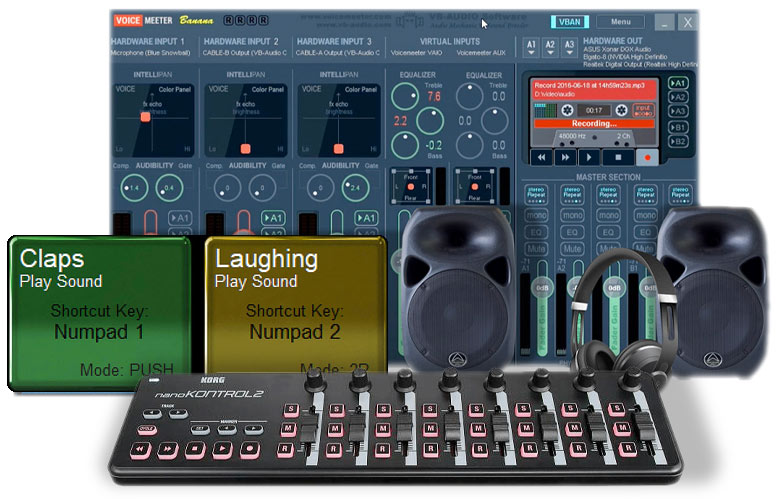This screenshot has width=784, height=499.
Task: Mute the A2 master bus
Action: pos(572,248)
